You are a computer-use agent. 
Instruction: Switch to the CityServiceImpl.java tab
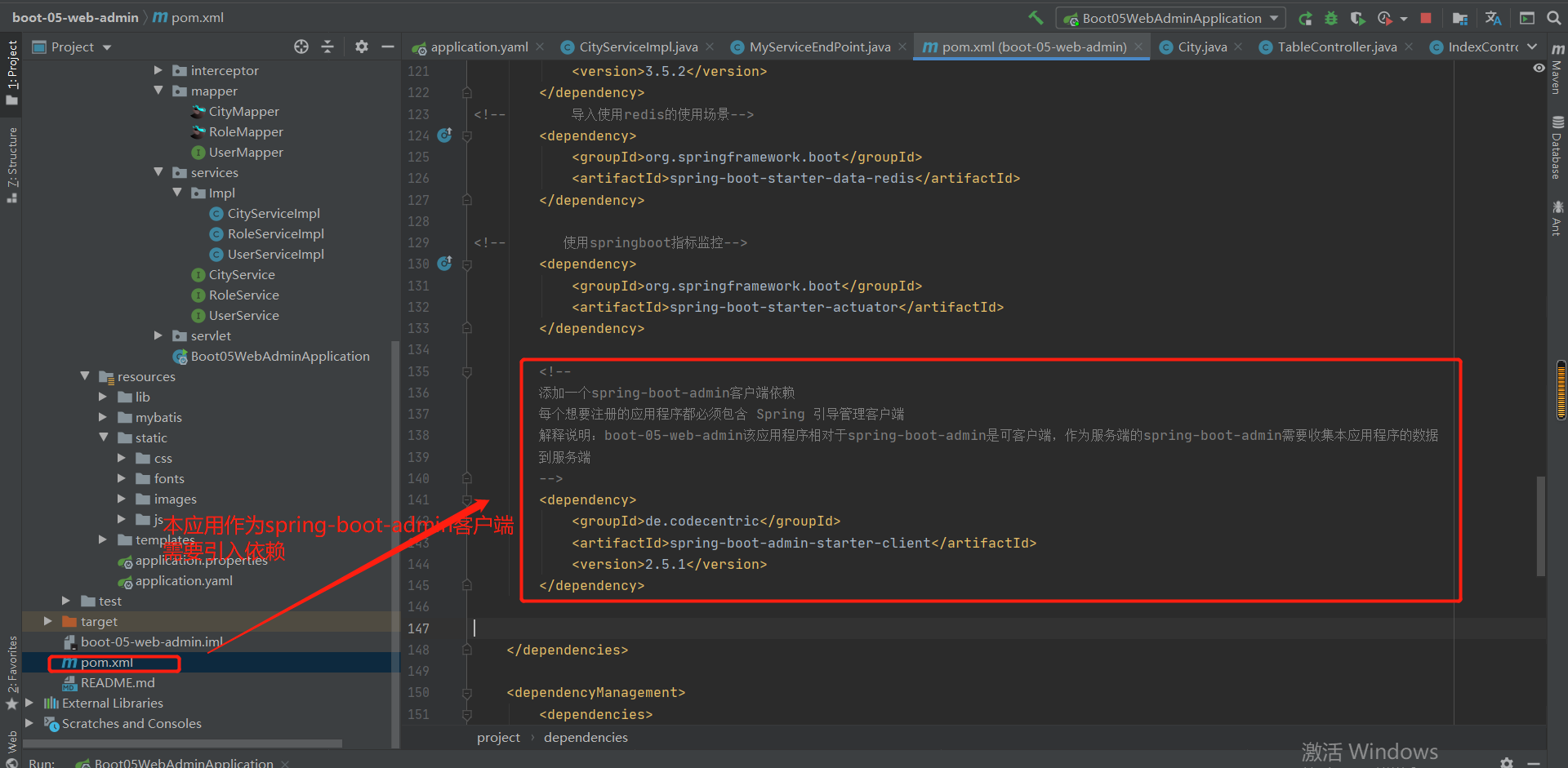click(x=638, y=47)
